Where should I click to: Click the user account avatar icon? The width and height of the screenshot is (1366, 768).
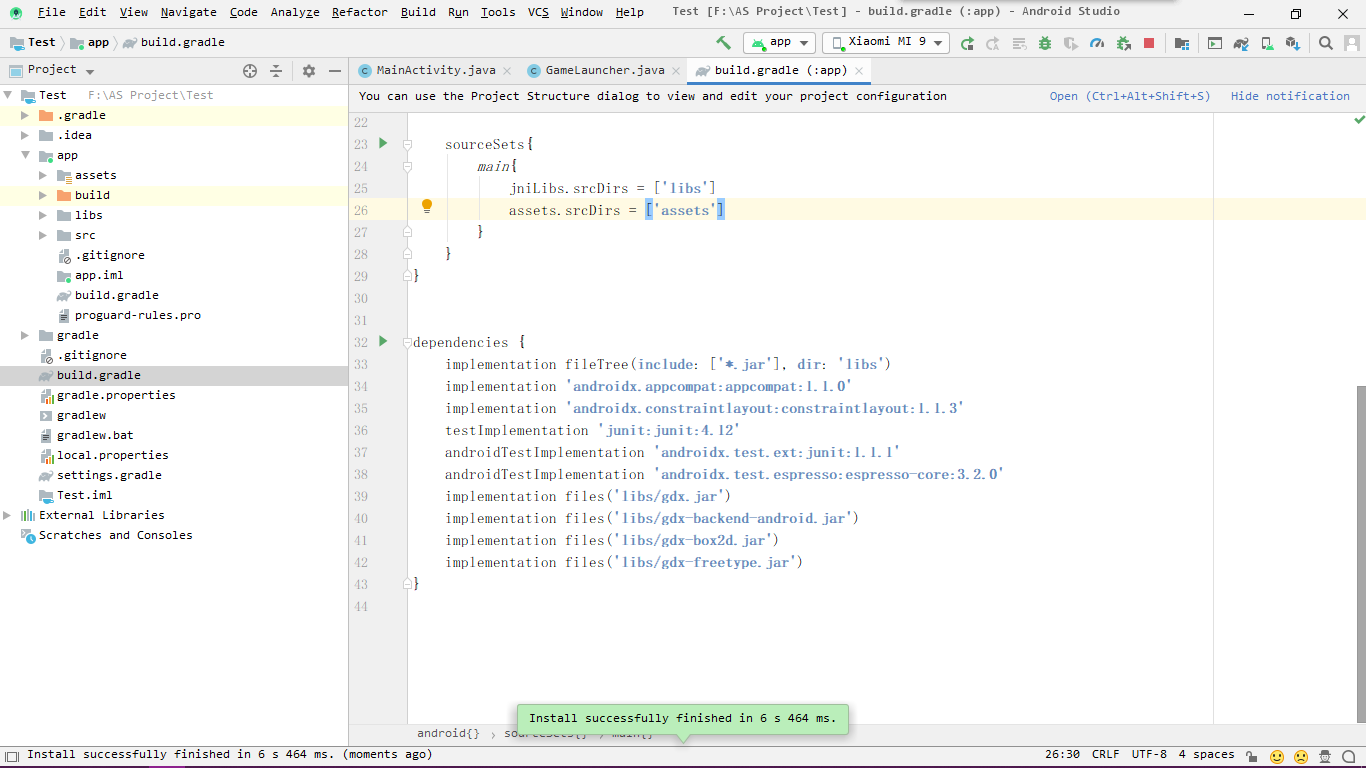pos(1351,43)
